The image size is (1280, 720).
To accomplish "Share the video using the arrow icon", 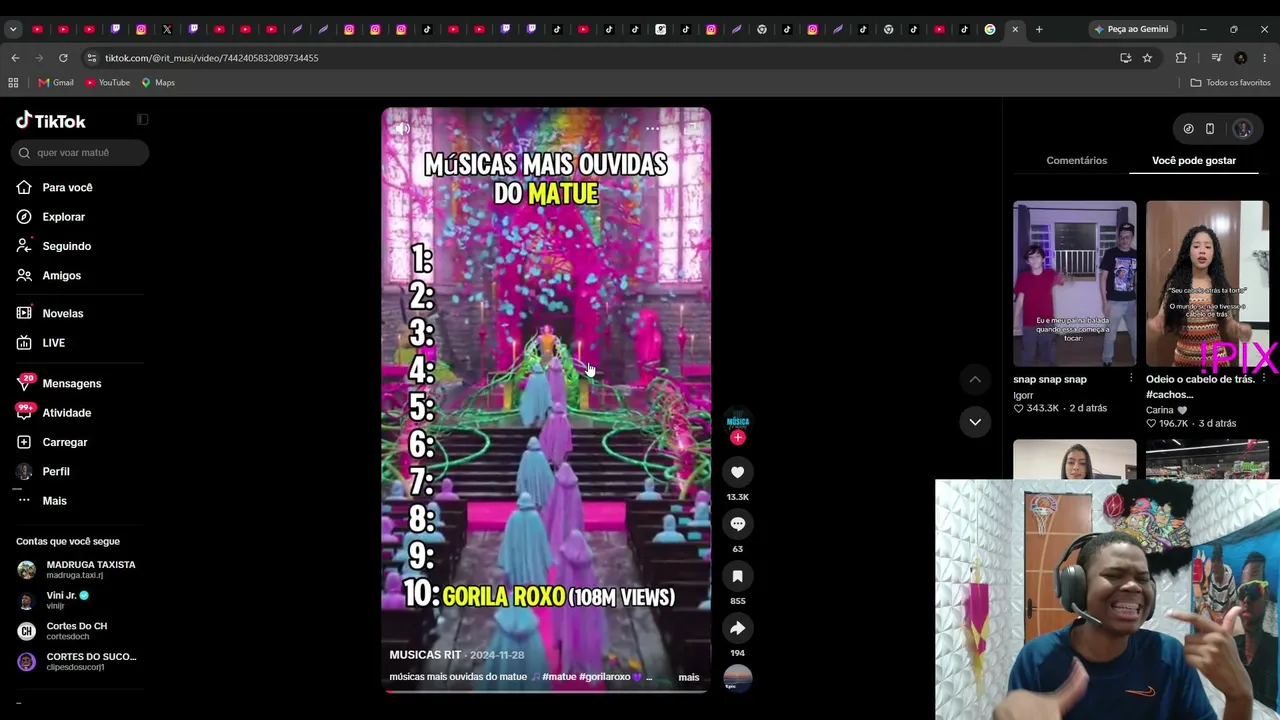I will click(737, 628).
